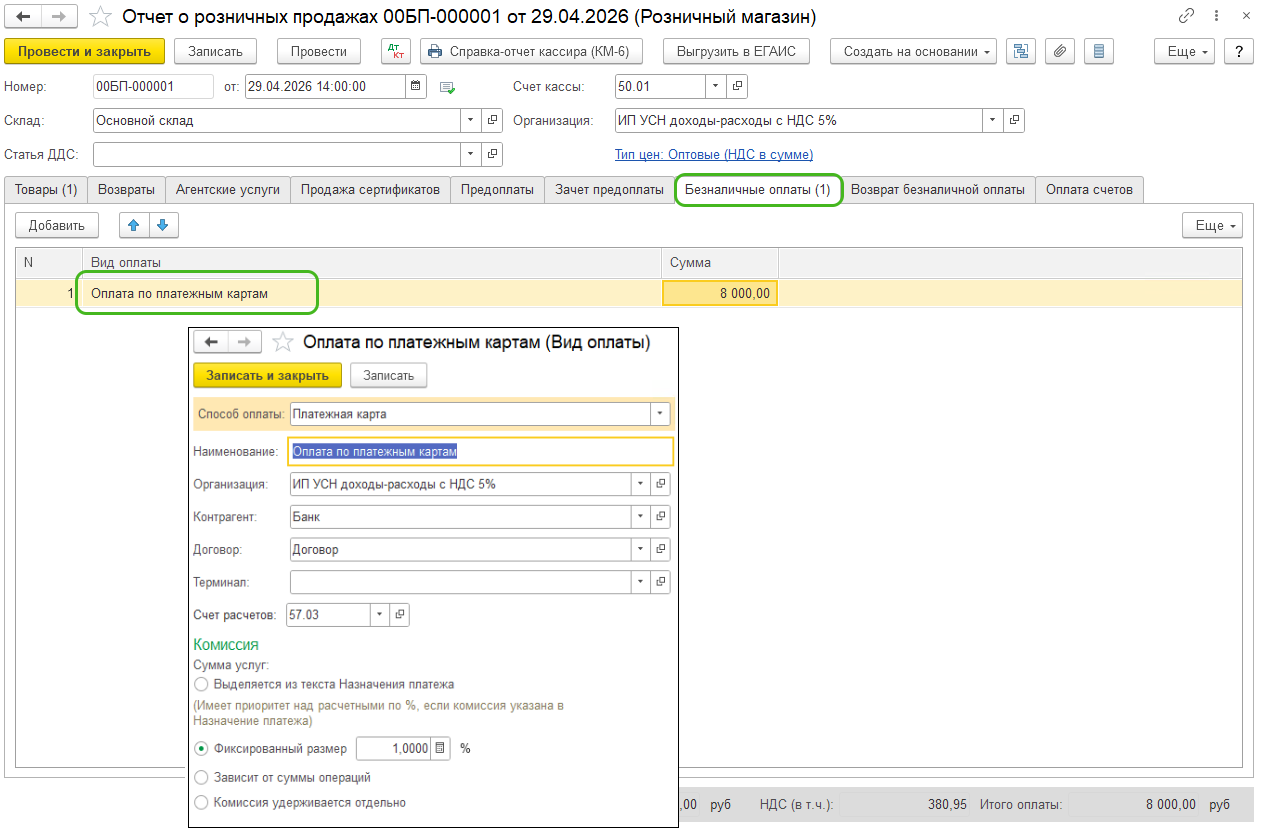Open Основной склад warehouse form
Viewport: 1269px width, 830px height.
point(492,120)
